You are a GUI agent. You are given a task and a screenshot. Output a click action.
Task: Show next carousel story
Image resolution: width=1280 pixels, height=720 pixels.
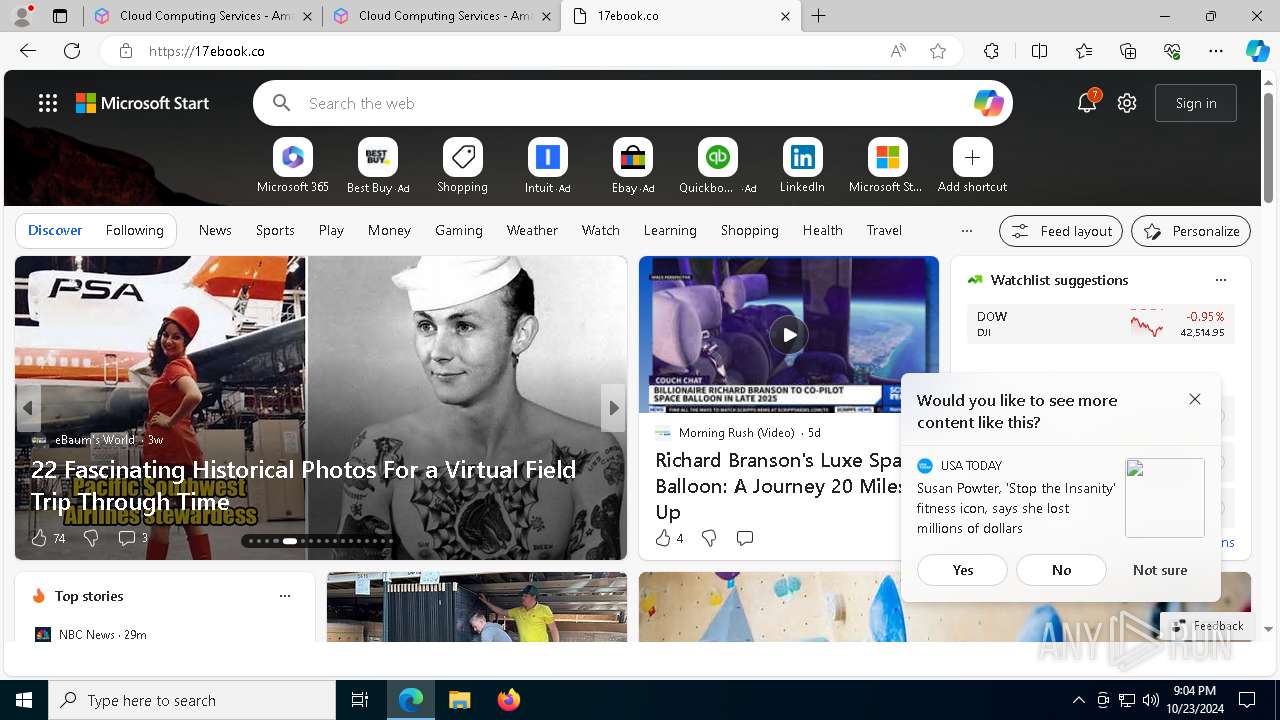(x=614, y=408)
